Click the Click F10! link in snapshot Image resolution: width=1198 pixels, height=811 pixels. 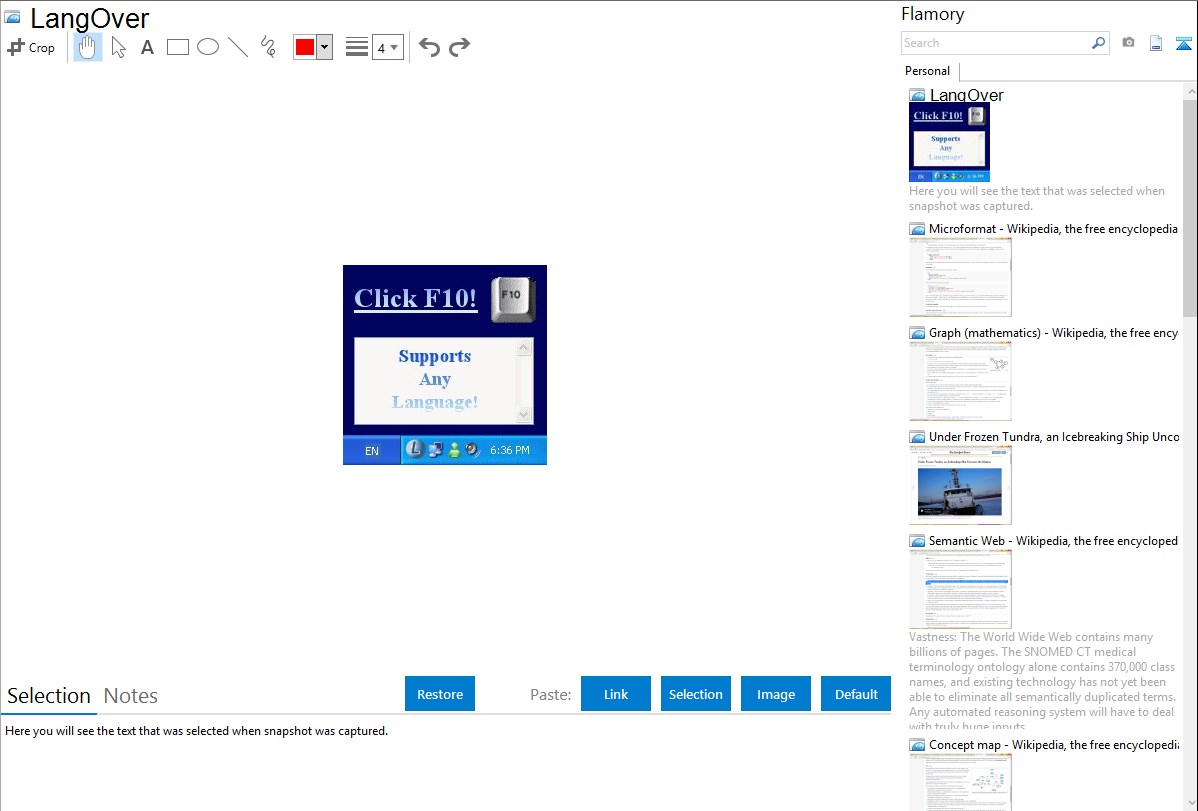pos(416,298)
